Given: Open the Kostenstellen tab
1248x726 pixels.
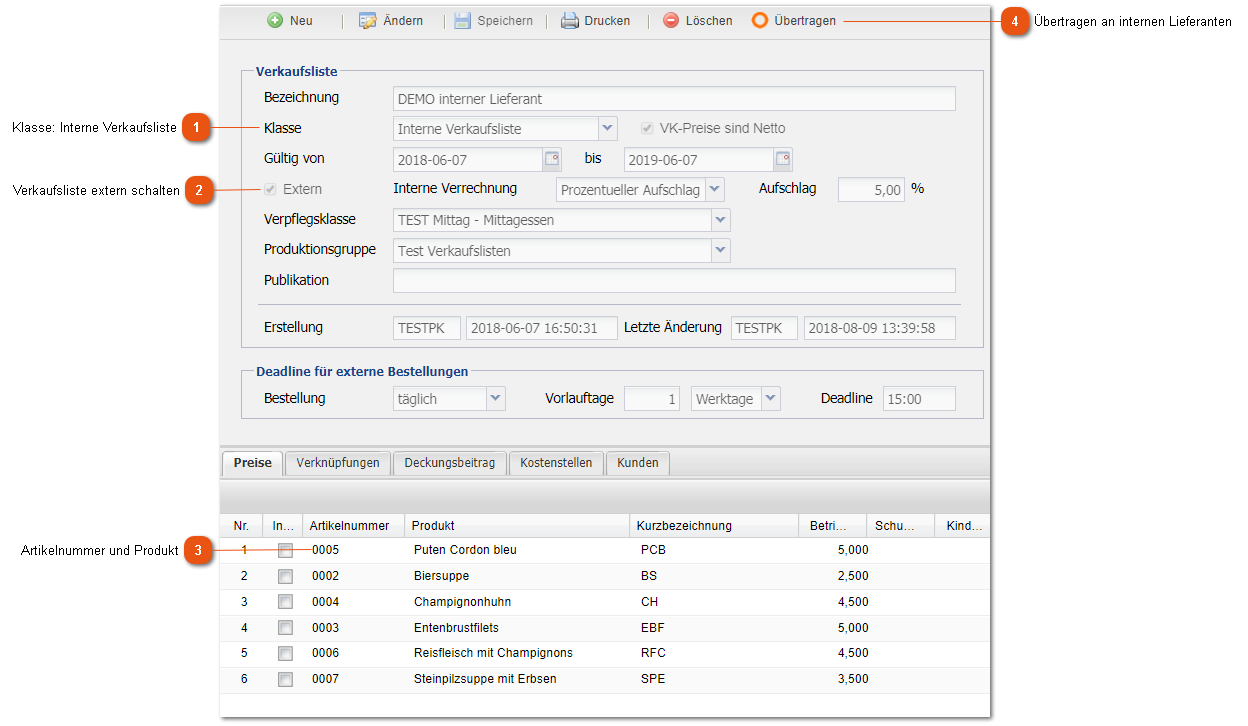Looking at the screenshot, I should coord(556,463).
